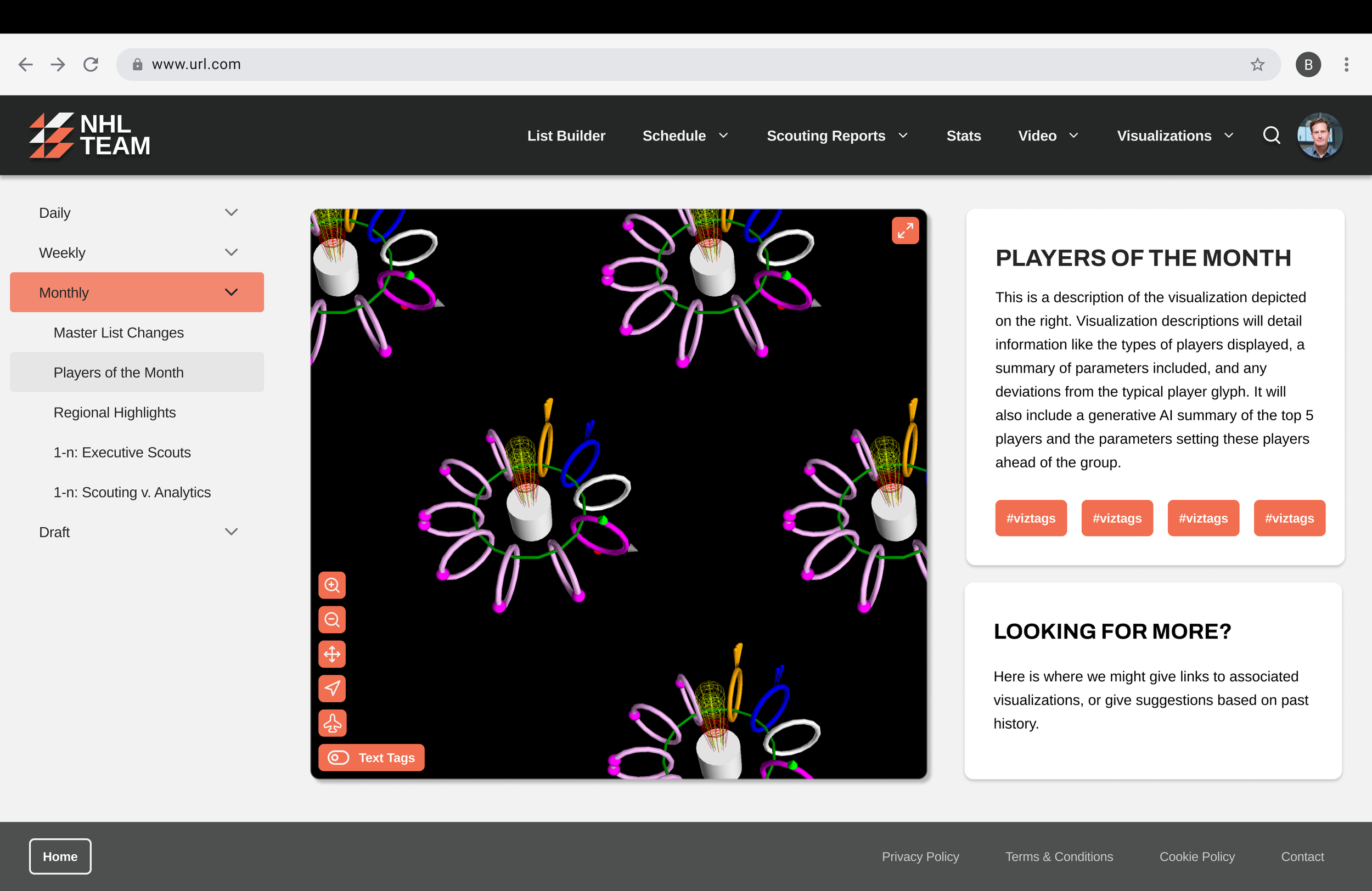Click the zoom in magnifier icon

[x=332, y=585]
